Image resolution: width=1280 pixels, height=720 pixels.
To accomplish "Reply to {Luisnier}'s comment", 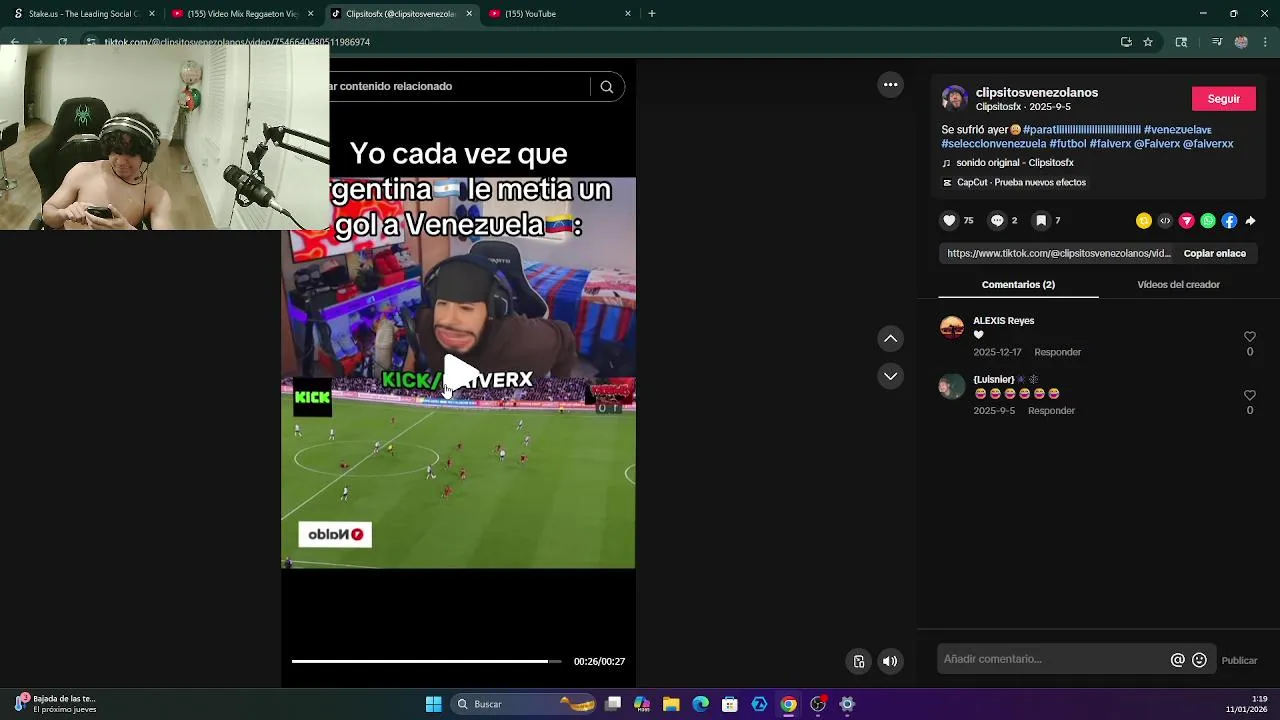I will 1051,411.
